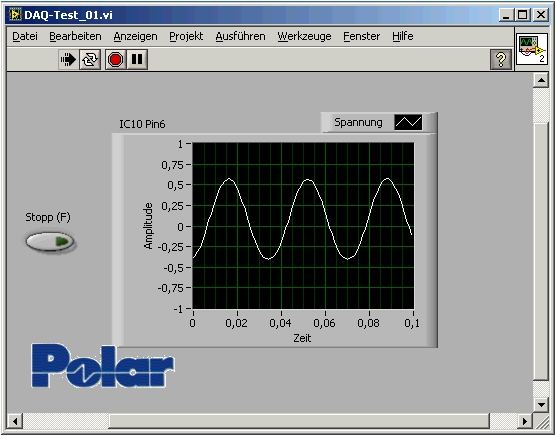Click the IC10 Pin6 graph label
Viewport: 556px width, 436px height.
(x=142, y=124)
